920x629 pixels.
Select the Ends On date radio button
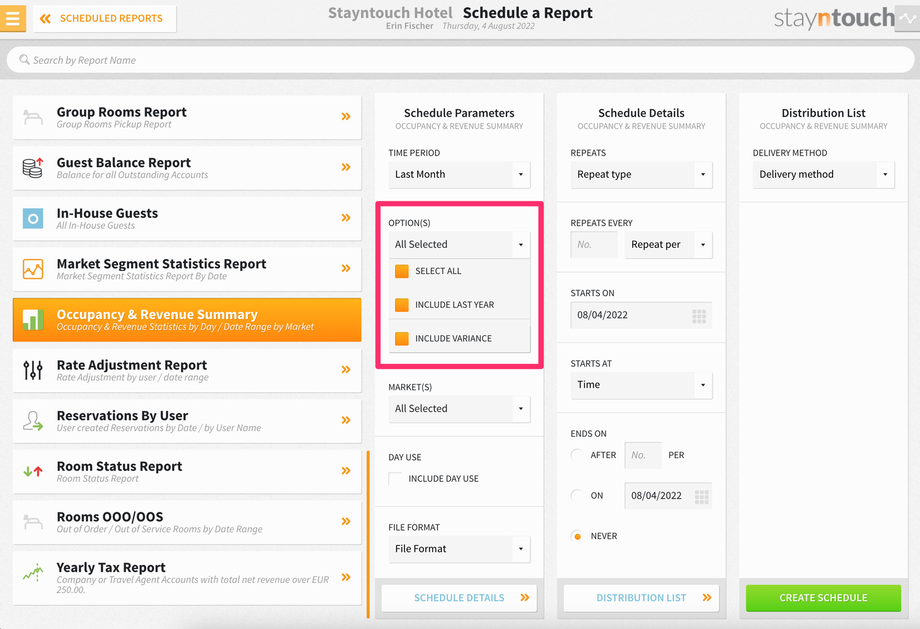pos(577,495)
